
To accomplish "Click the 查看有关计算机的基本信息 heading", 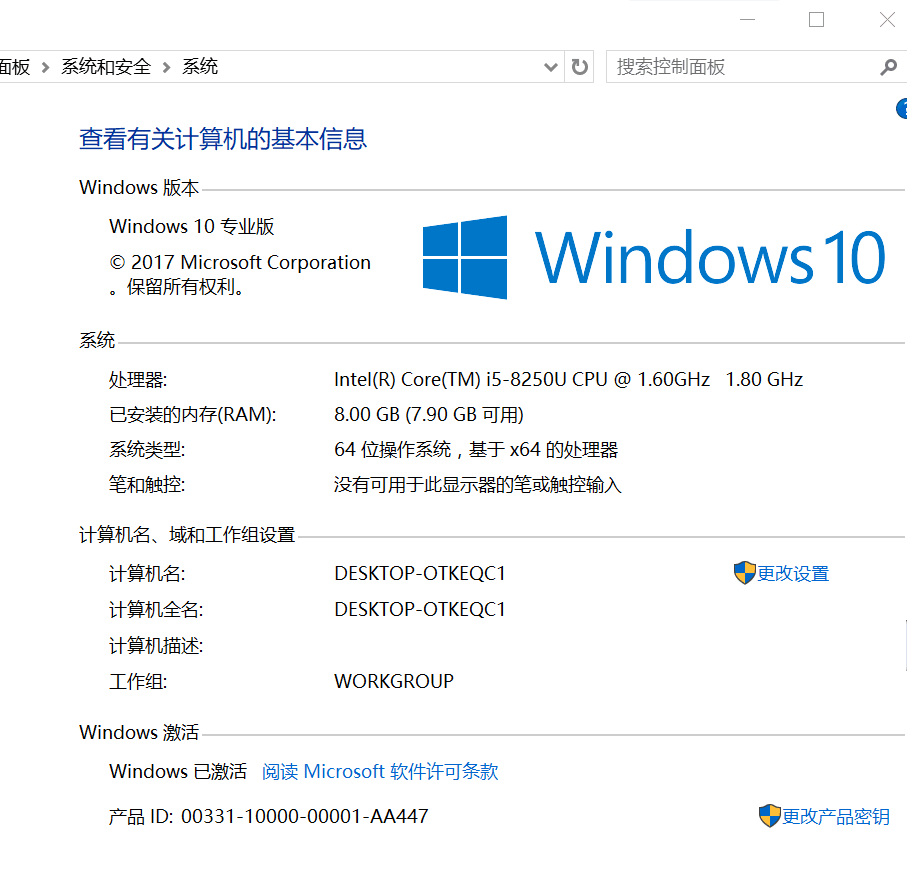I will pyautogui.click(x=223, y=139).
